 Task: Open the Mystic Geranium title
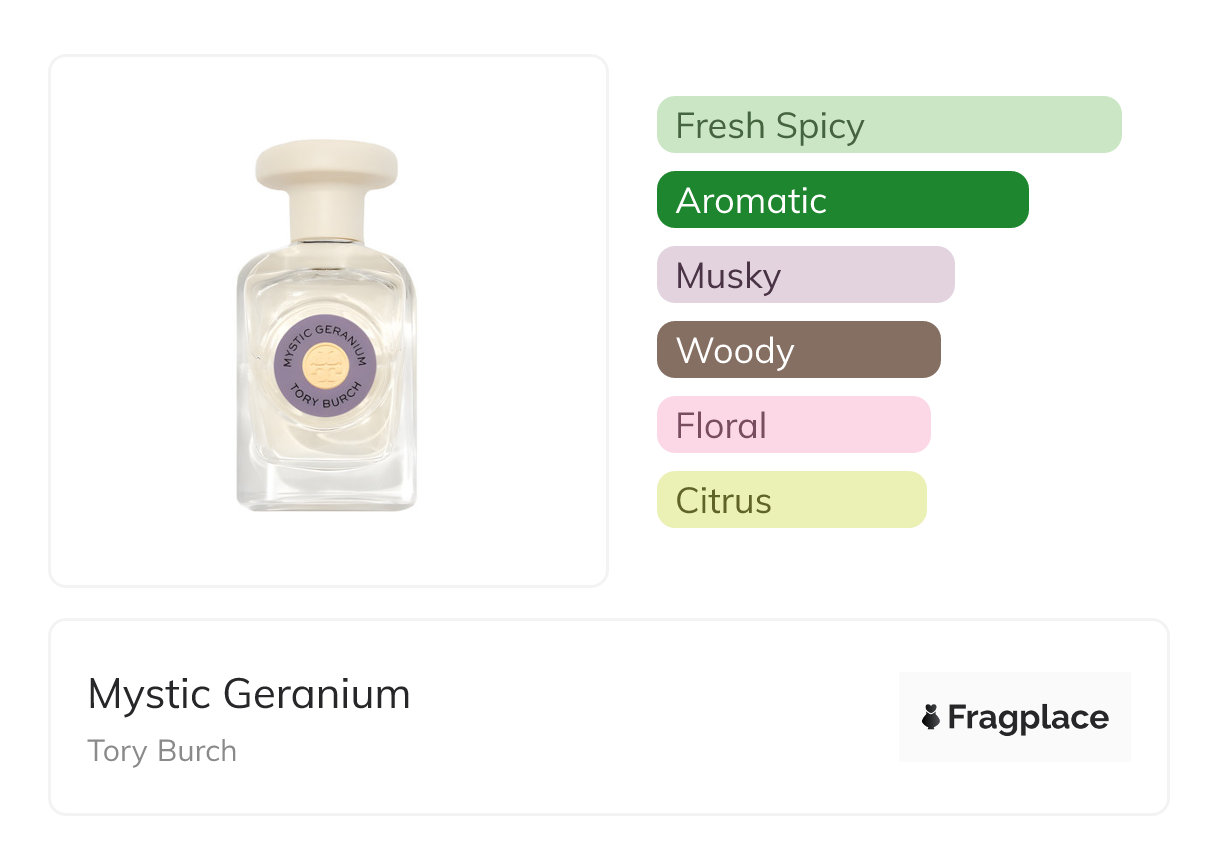(249, 694)
